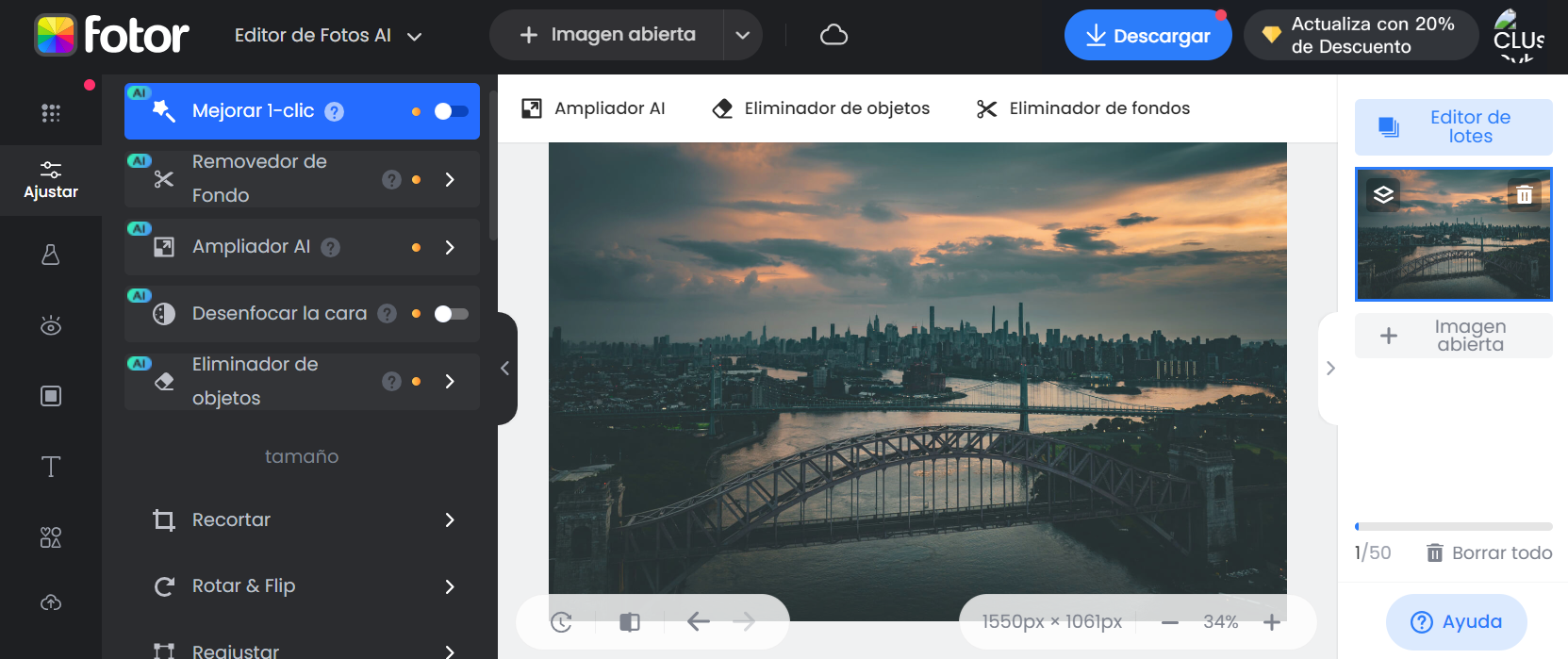The width and height of the screenshot is (1568, 659).
Task: Select the Ajustar sidebar tab
Action: pos(51,180)
